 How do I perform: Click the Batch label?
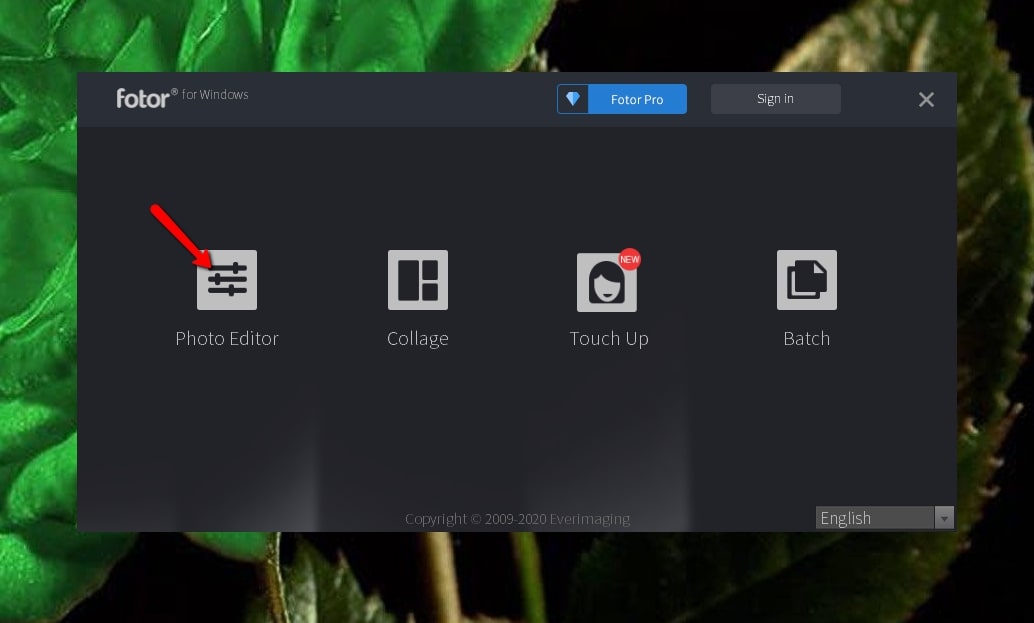[806, 338]
